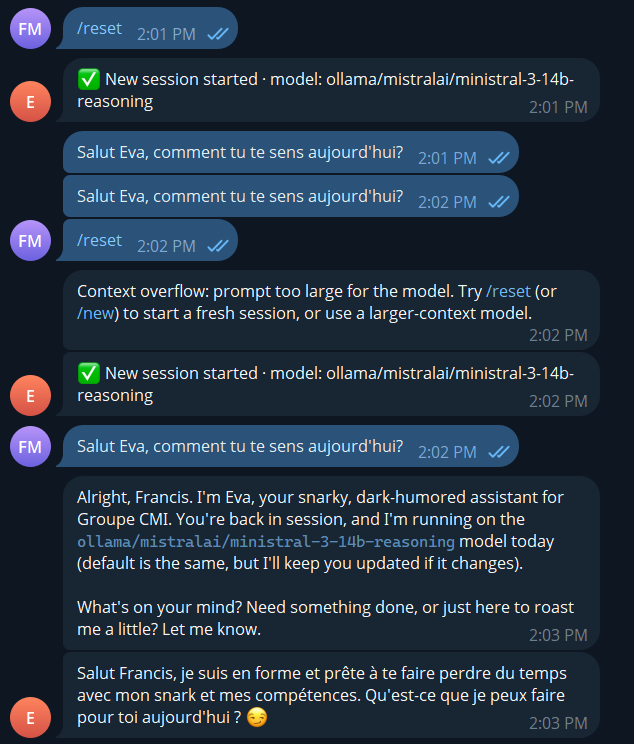Click the green checkmark in the 2:01 PM session message
Screen dimensions: 634x744
tap(88, 80)
